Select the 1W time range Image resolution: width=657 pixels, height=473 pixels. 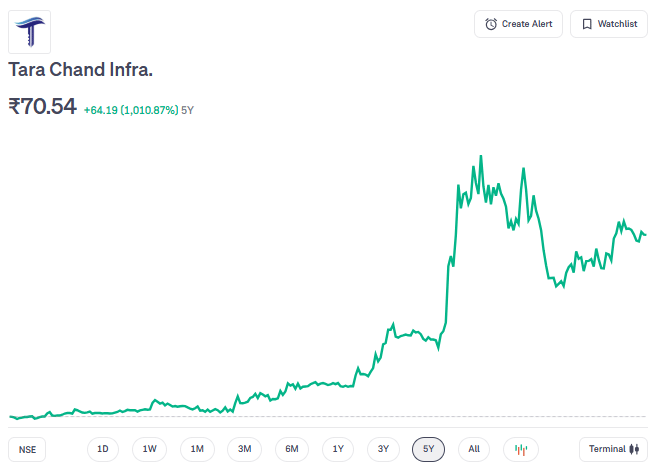coord(149,449)
